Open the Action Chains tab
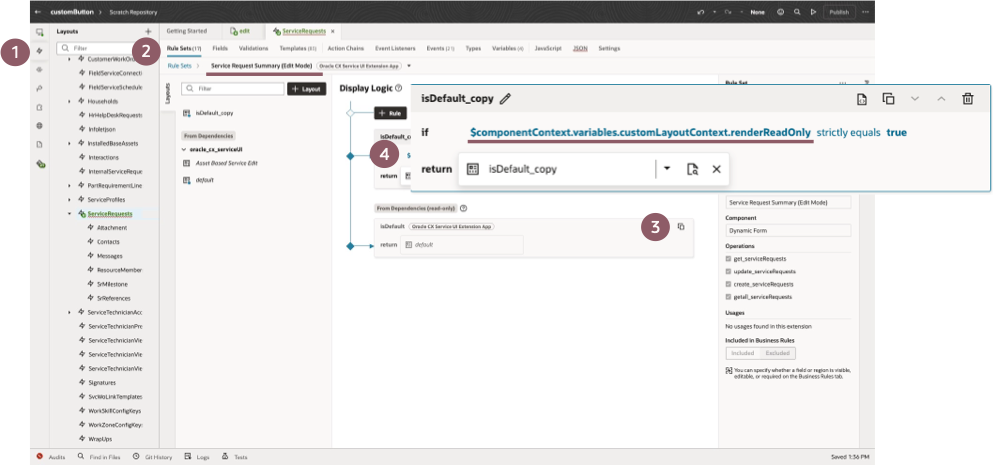 click(x=346, y=48)
